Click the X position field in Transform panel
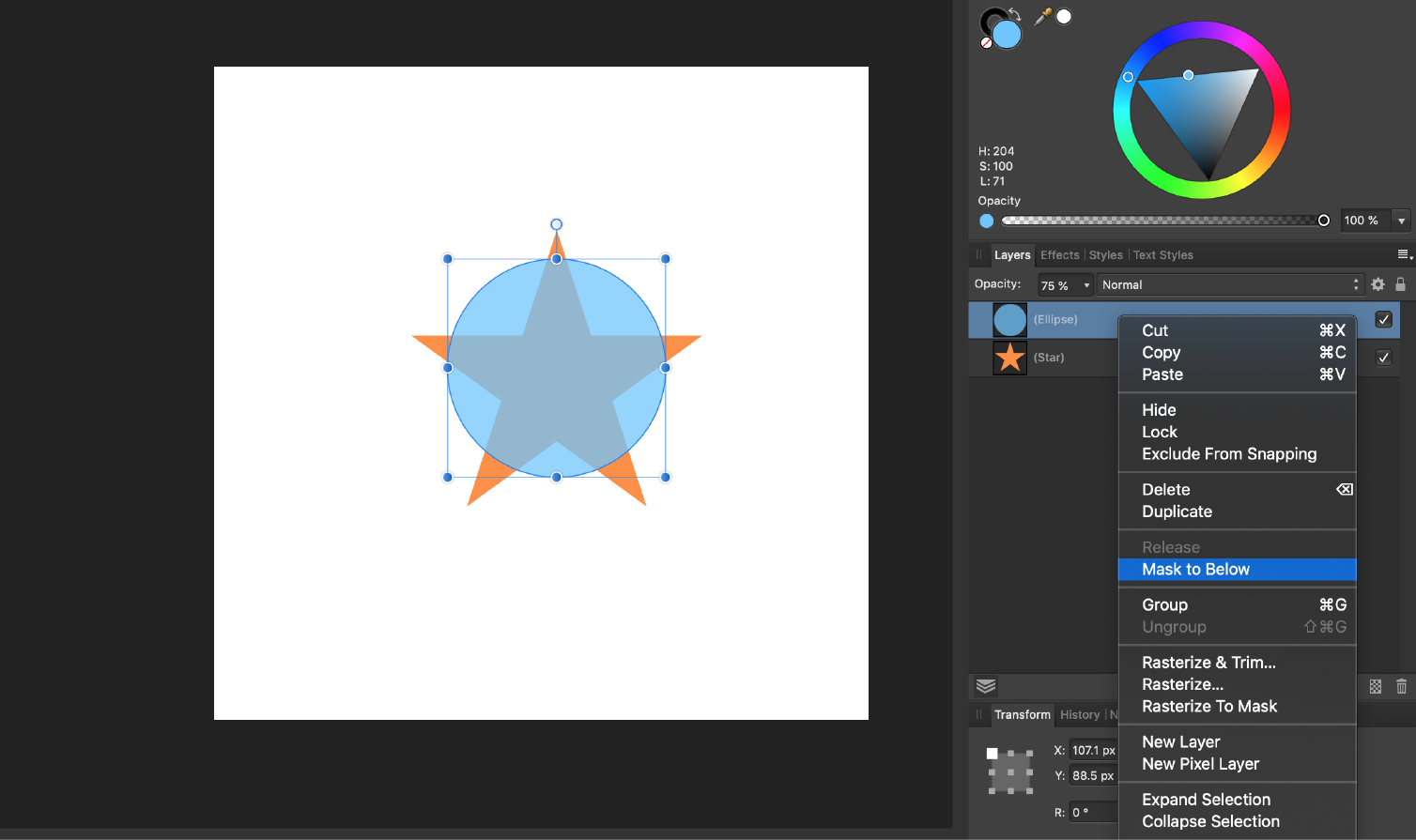 1092,749
